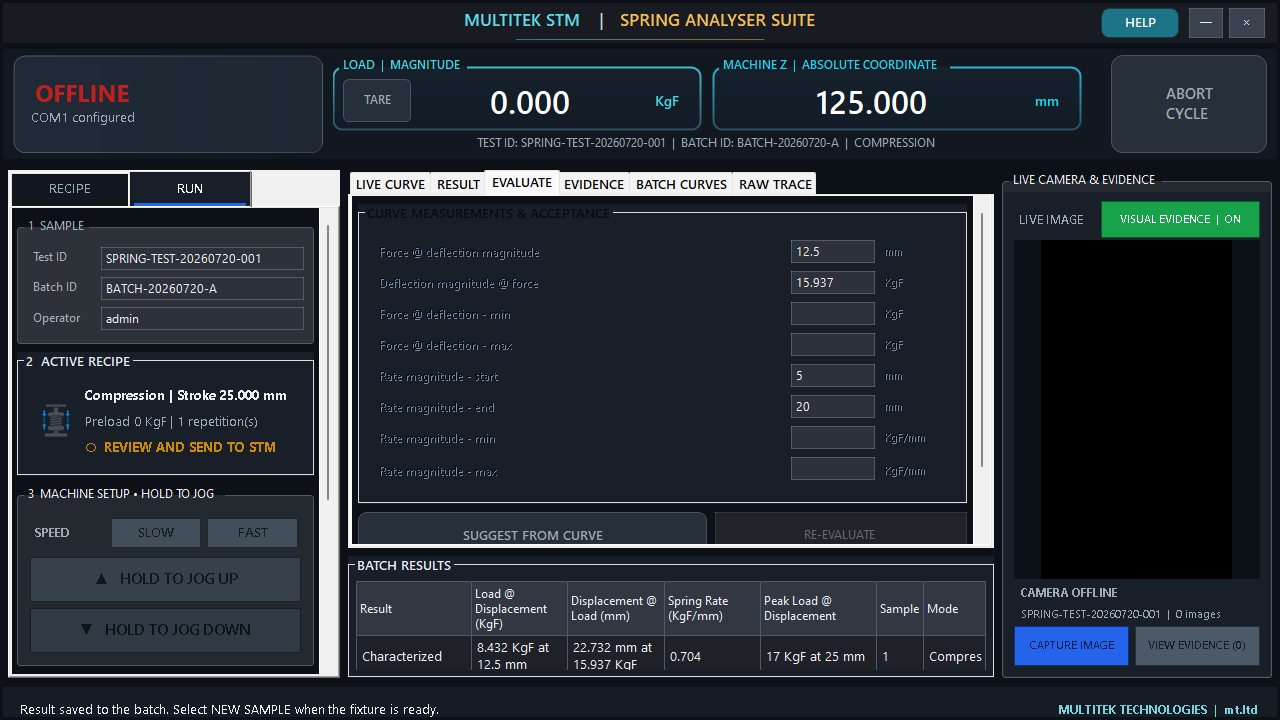Open the RESULT tab
Image resolution: width=1280 pixels, height=720 pixels.
click(x=459, y=184)
